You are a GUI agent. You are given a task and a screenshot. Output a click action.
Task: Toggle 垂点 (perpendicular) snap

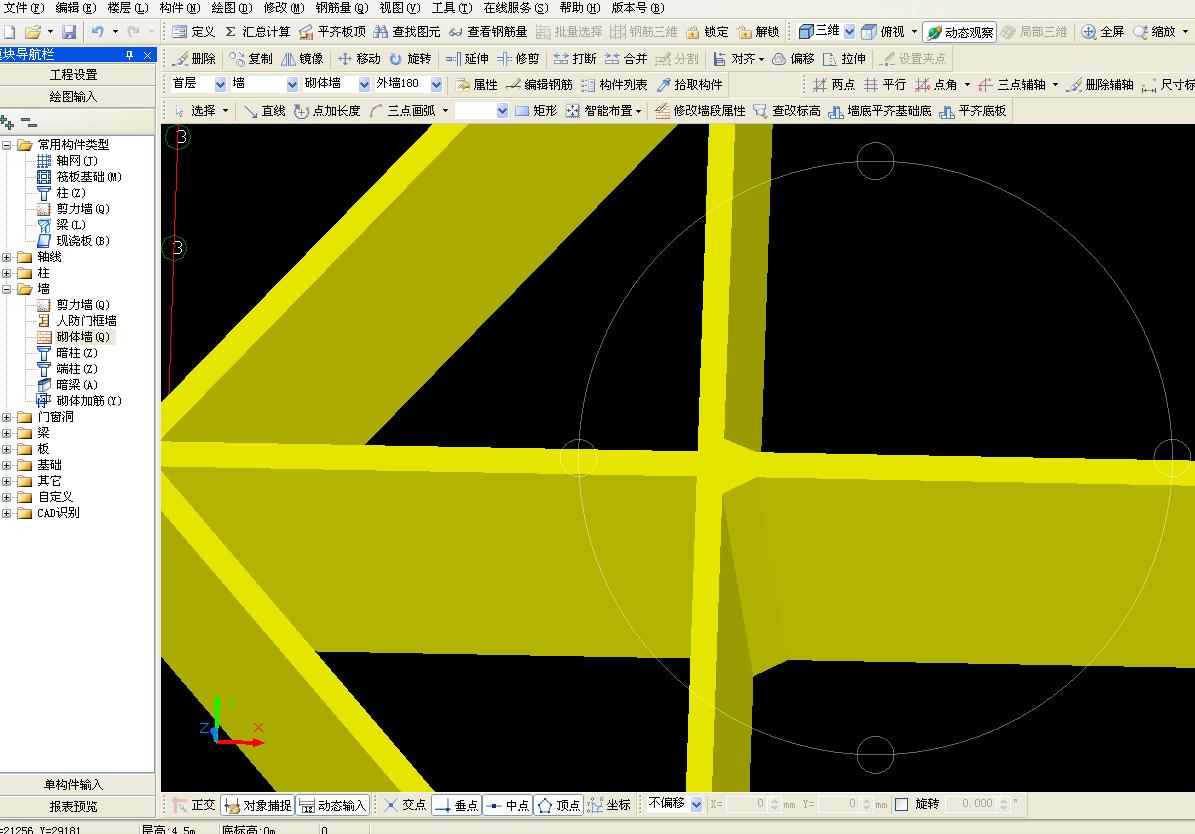(x=456, y=805)
